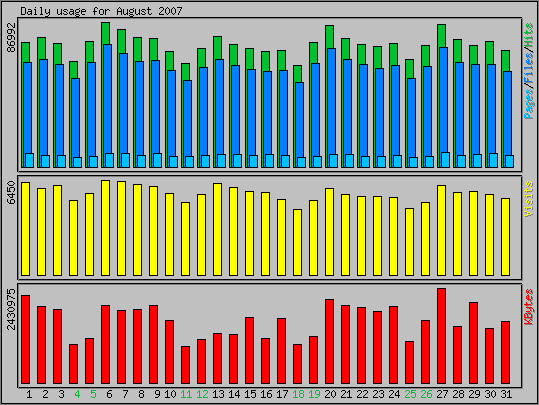Click the yellow "Visits" legend label

coord(529,199)
